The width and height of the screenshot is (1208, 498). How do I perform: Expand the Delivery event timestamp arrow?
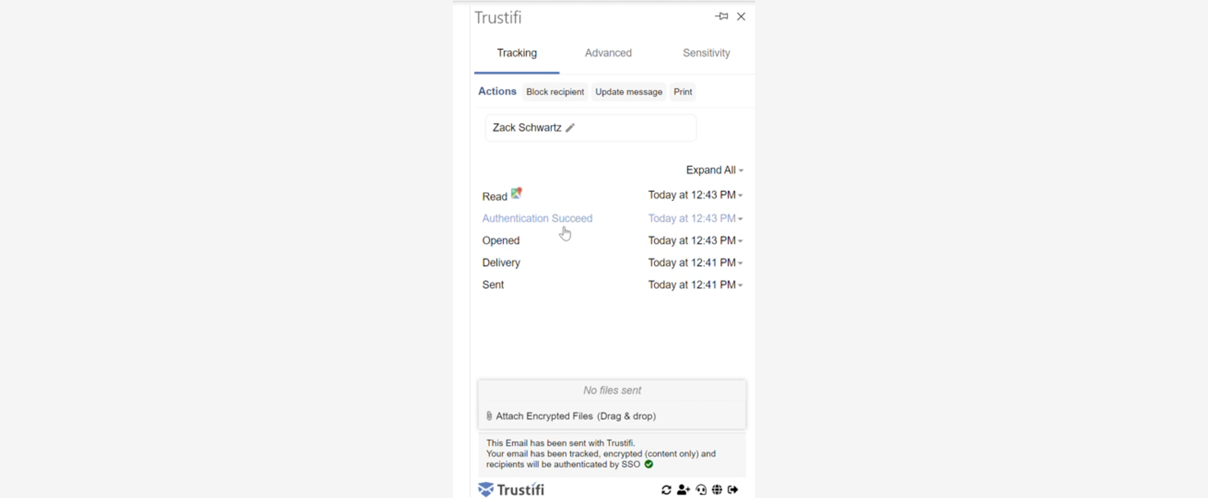tap(740, 263)
